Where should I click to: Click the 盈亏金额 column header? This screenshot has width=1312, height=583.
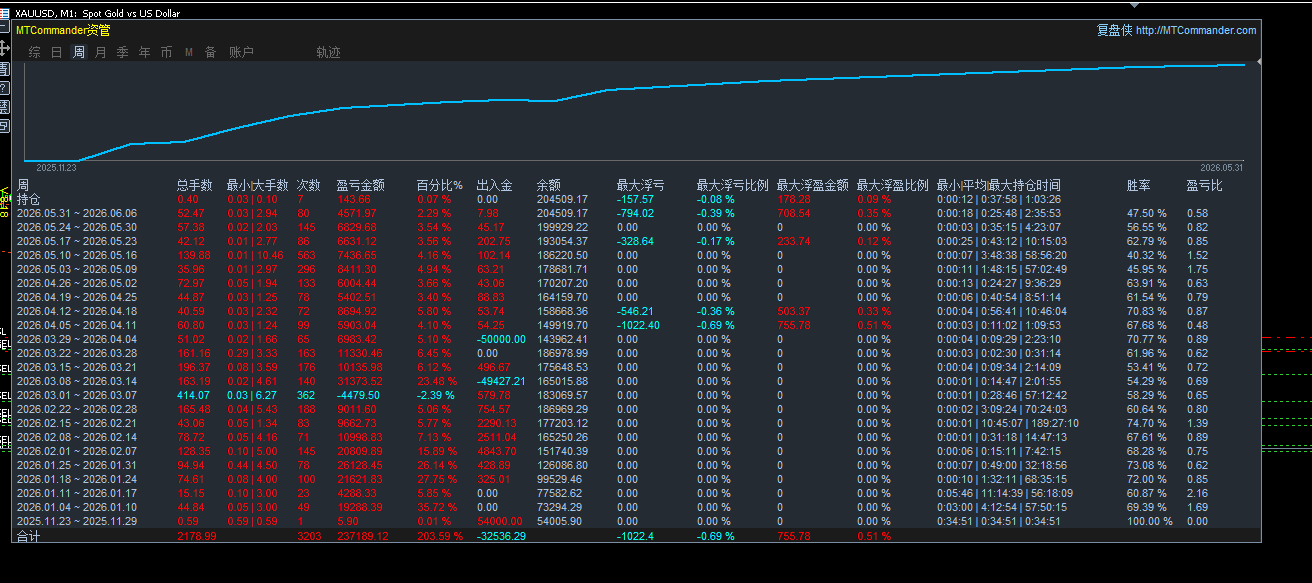[x=361, y=185]
